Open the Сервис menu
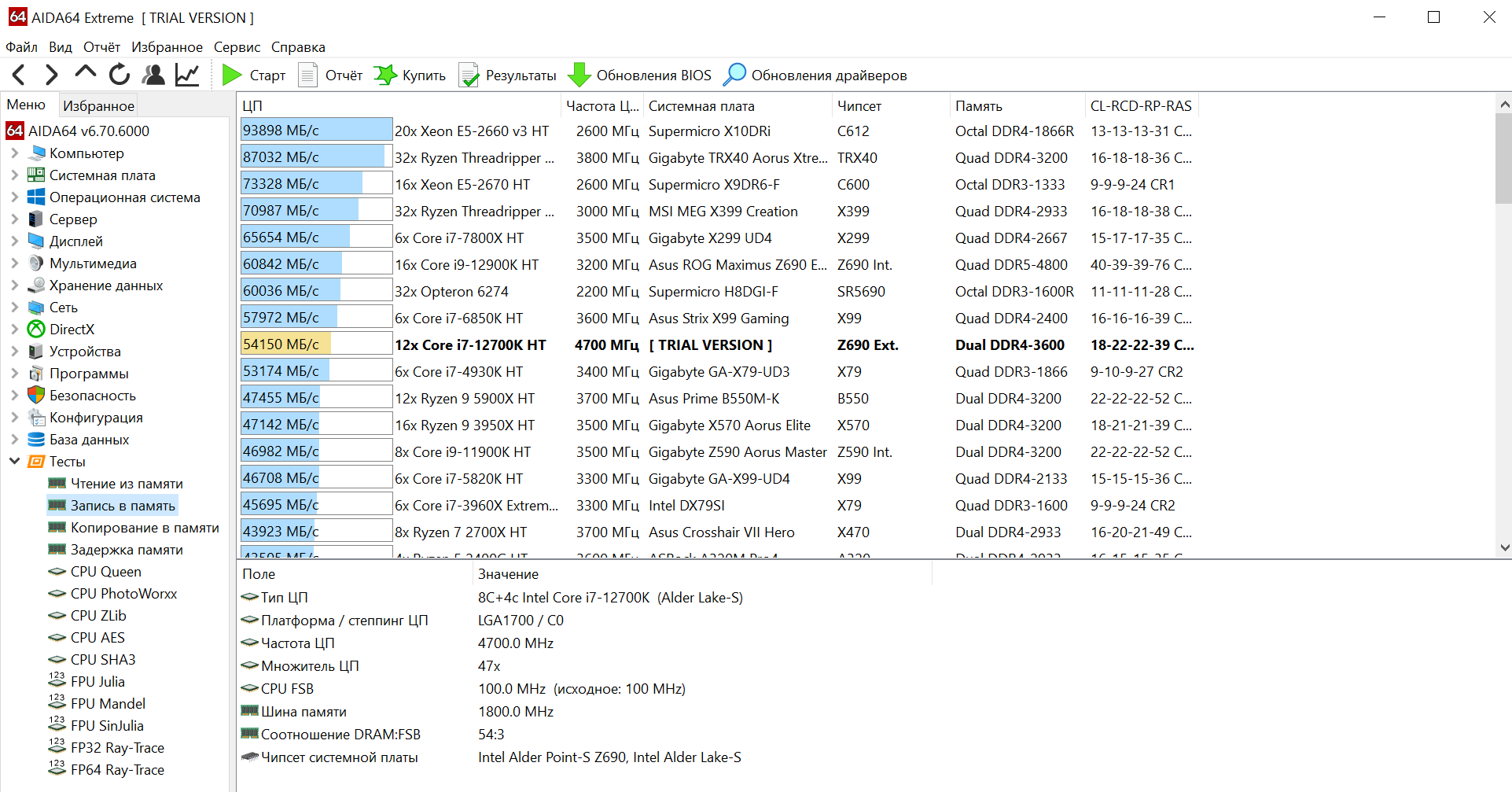Viewport: 1512px width, 792px height. 237,47
